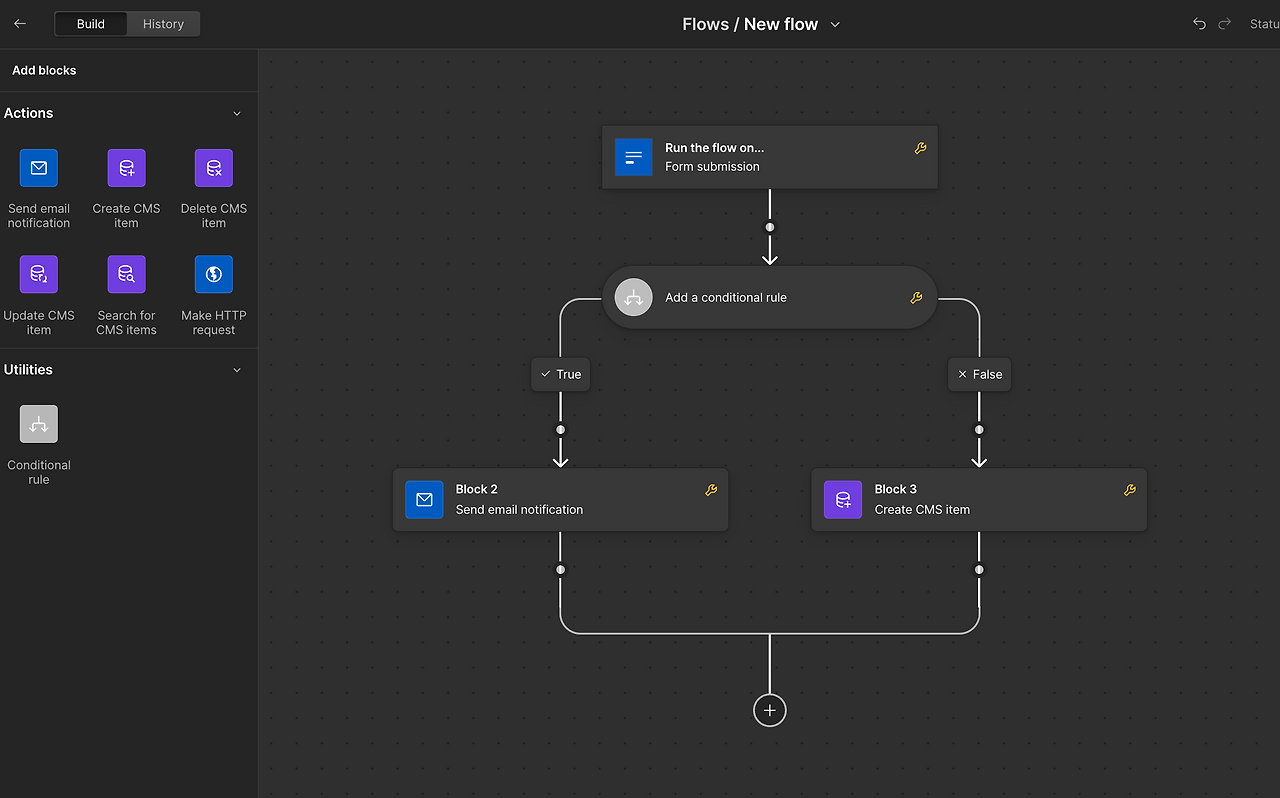Open settings wrench on Block 2
The height and width of the screenshot is (798, 1280).
(711, 490)
